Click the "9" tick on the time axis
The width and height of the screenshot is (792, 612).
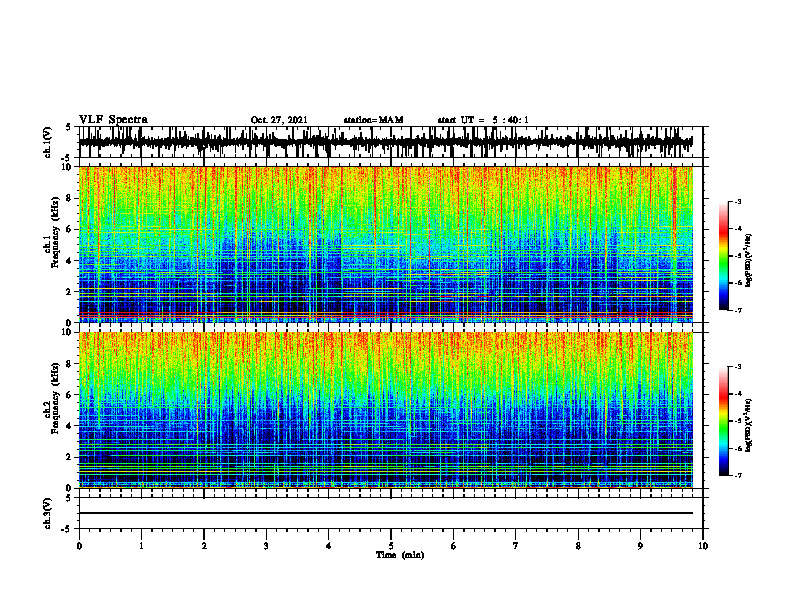pos(640,546)
